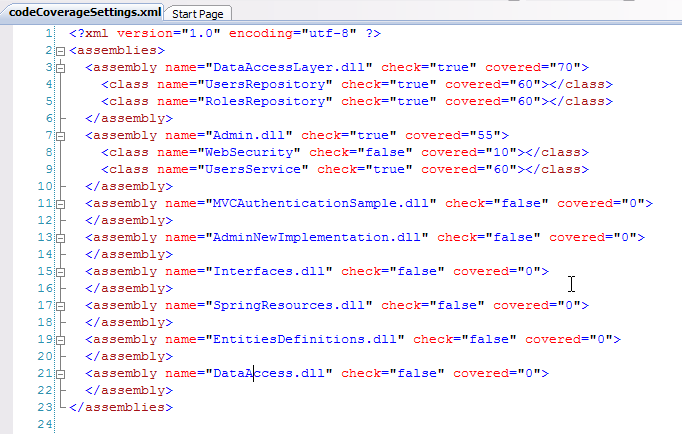Click the "DataAccessLayer.dll" name value

coord(289,67)
